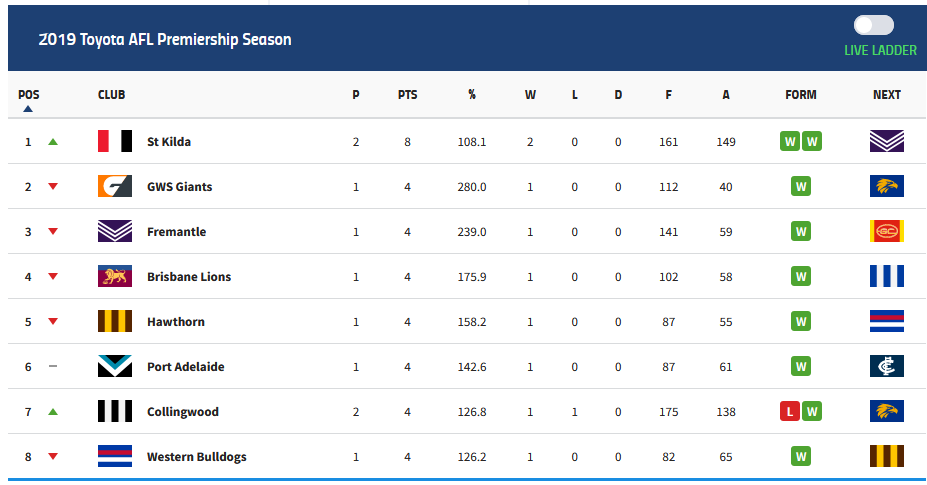The width and height of the screenshot is (927, 485).
Task: Sort ladder by POS column arrow
Action: pyautogui.click(x=28, y=108)
